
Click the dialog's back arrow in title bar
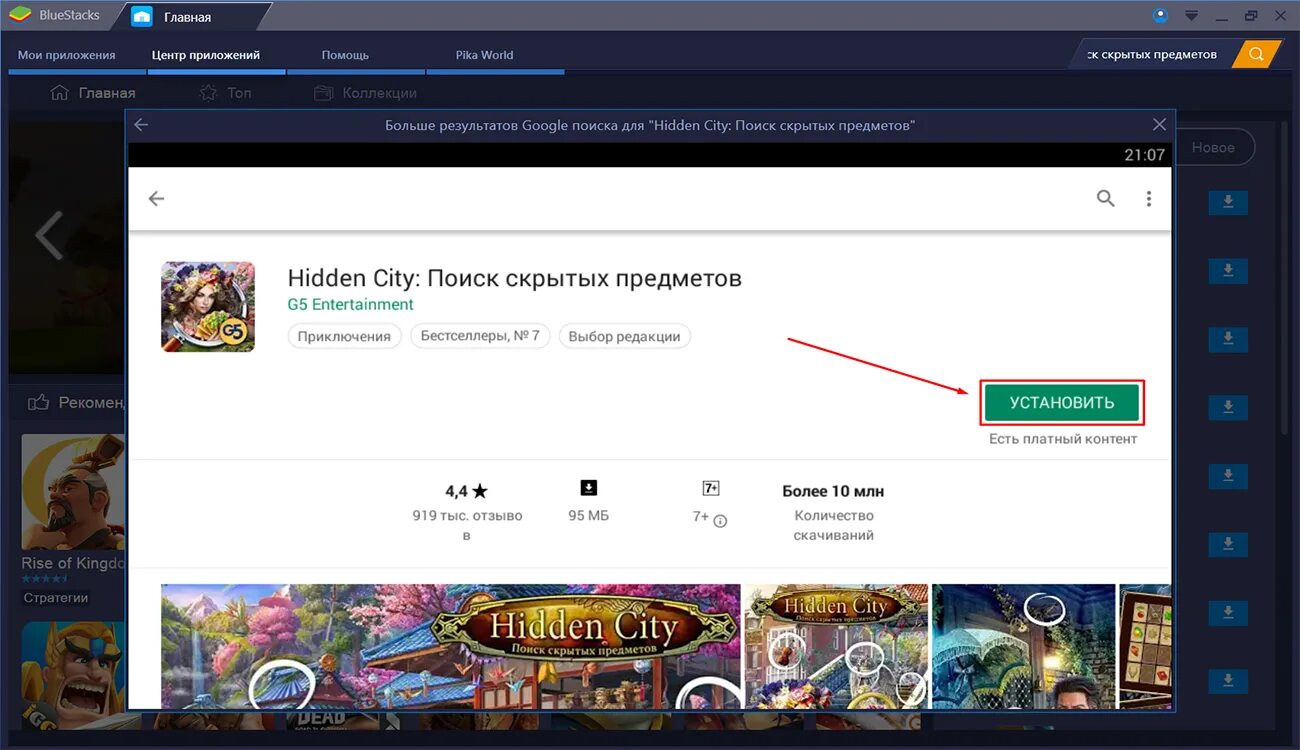point(141,125)
